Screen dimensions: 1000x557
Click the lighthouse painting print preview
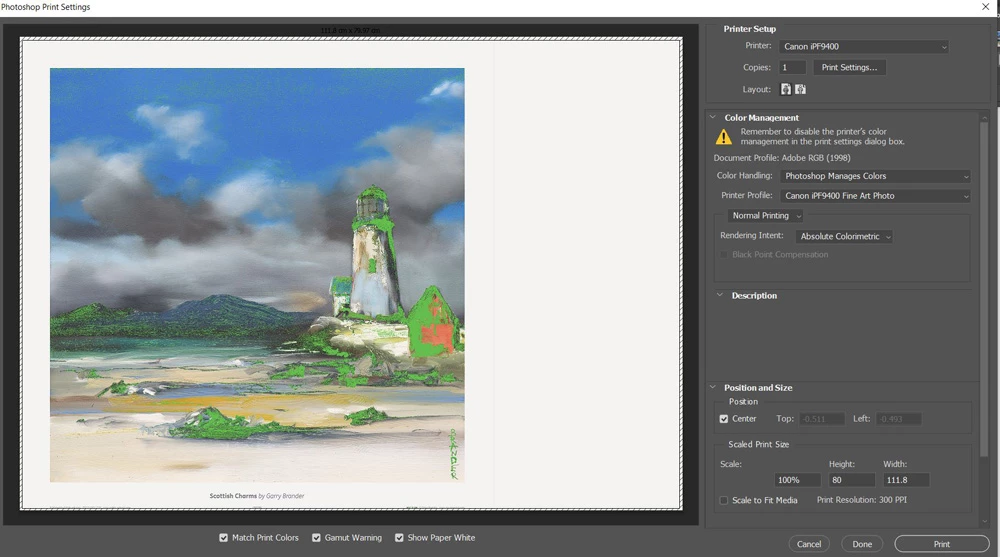point(257,275)
